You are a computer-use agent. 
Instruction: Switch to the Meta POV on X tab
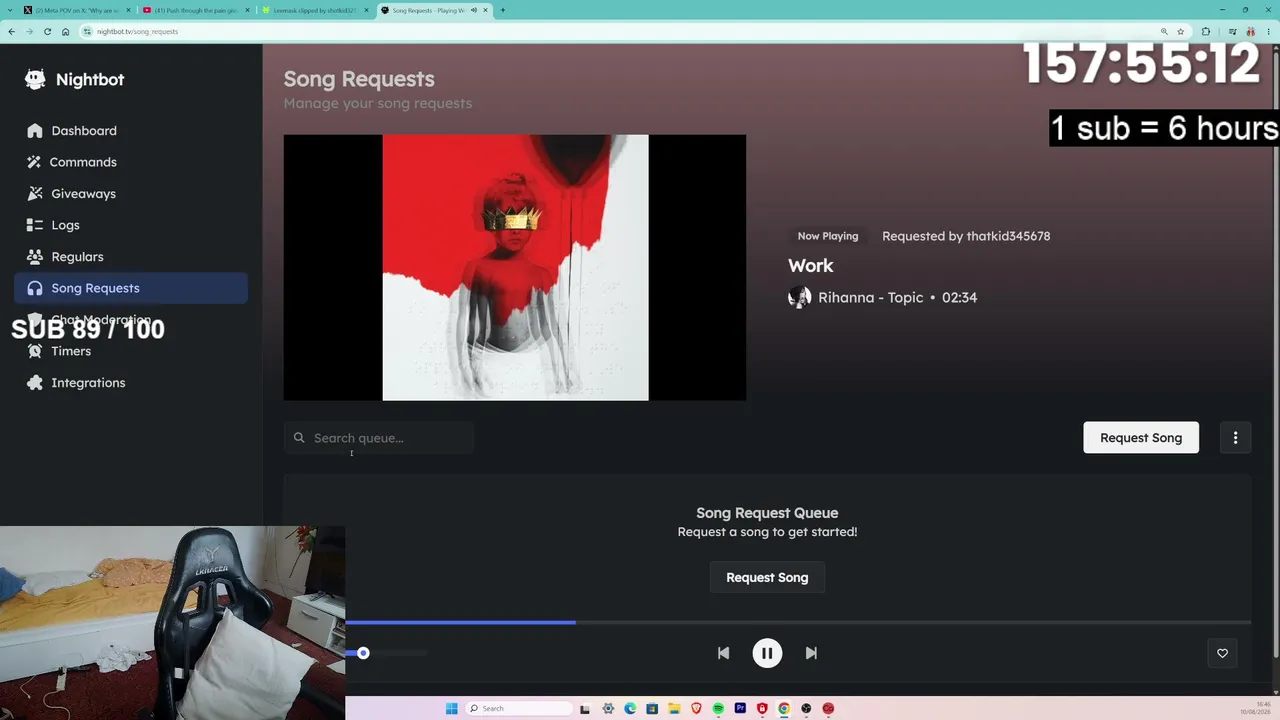coord(78,10)
